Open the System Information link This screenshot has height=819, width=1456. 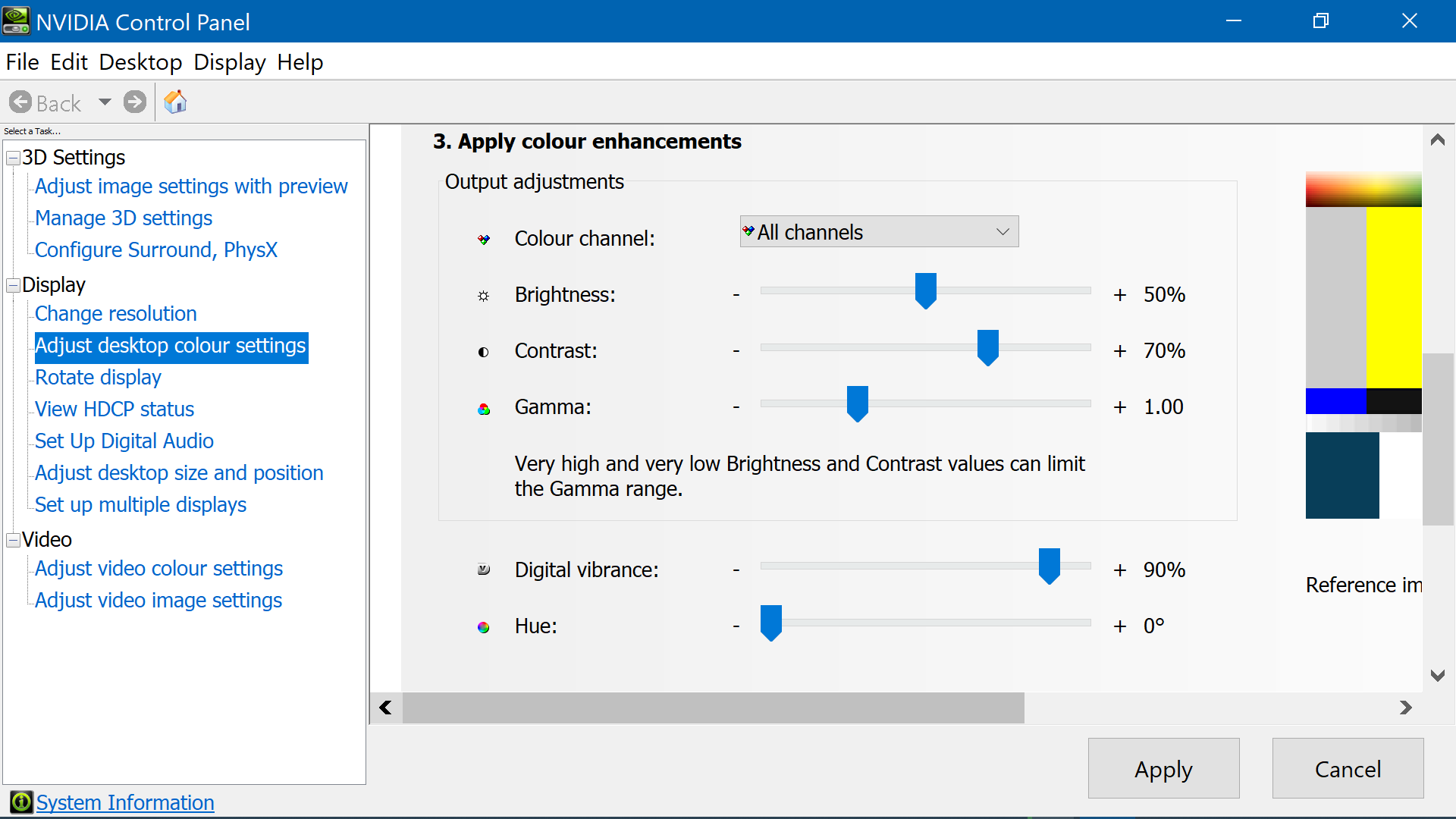(125, 802)
